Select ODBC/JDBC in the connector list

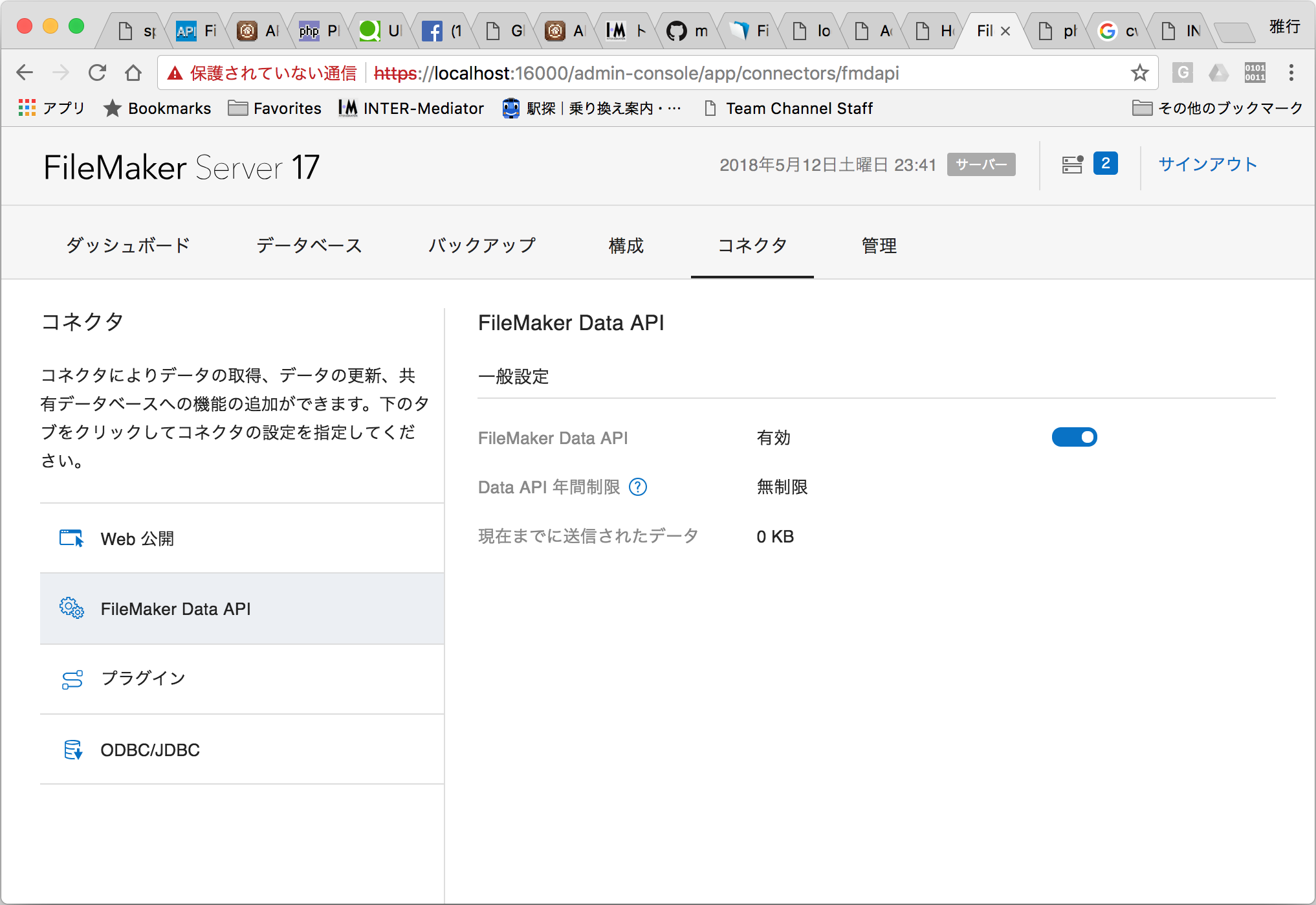pyautogui.click(x=242, y=750)
